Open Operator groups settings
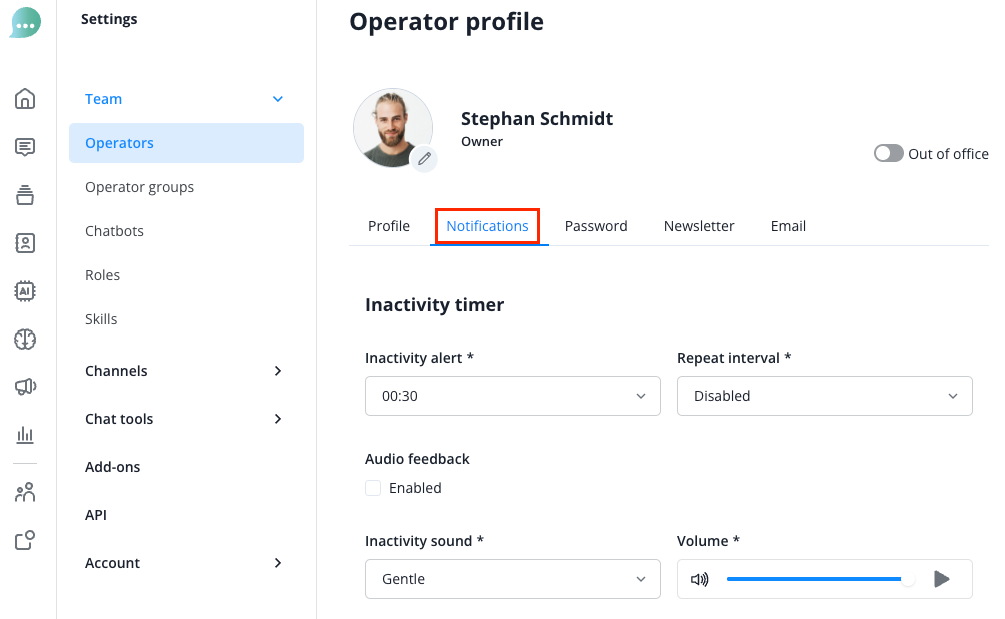 tap(139, 187)
